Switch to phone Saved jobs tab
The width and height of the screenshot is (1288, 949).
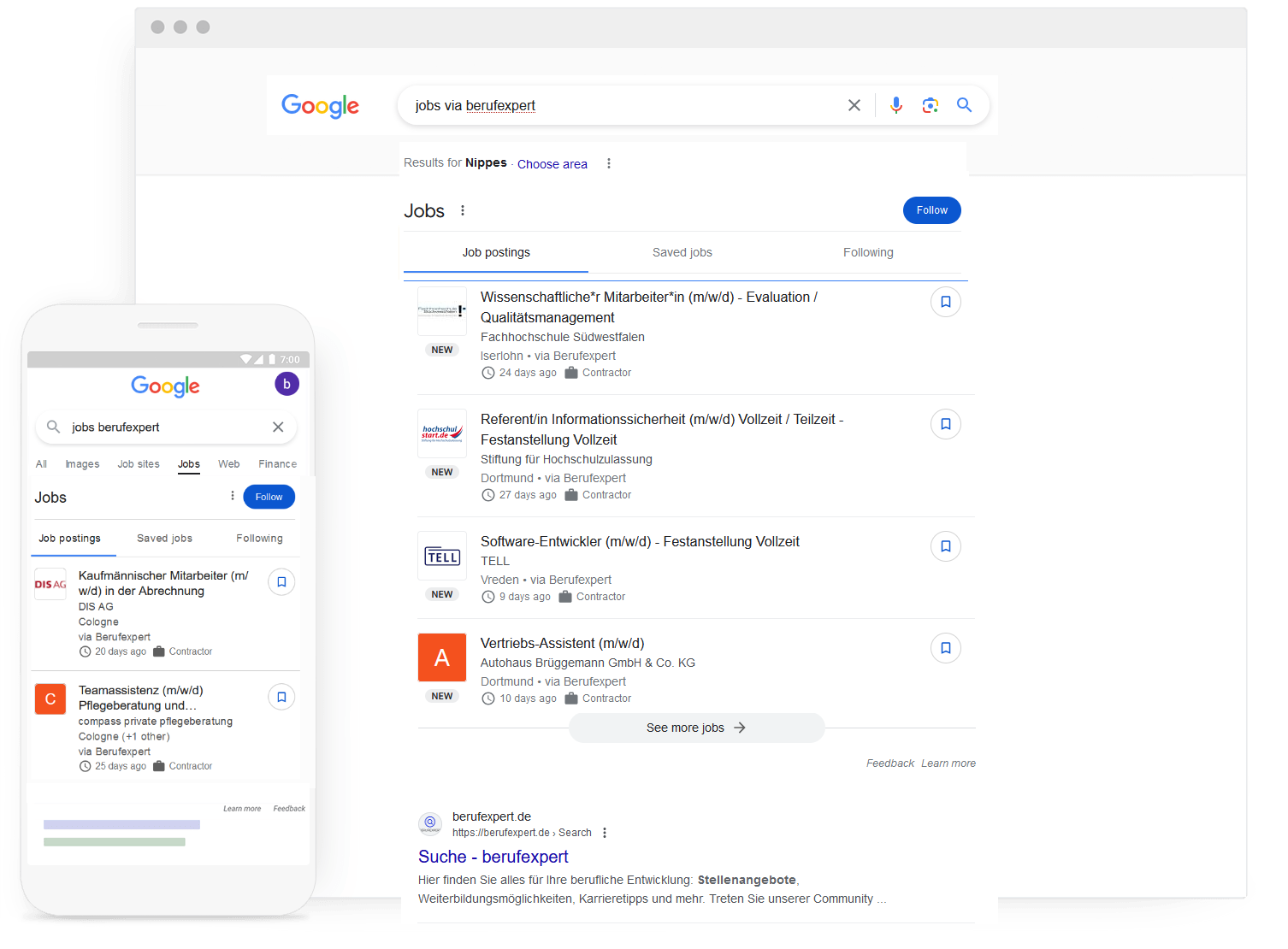pyautogui.click(x=164, y=539)
